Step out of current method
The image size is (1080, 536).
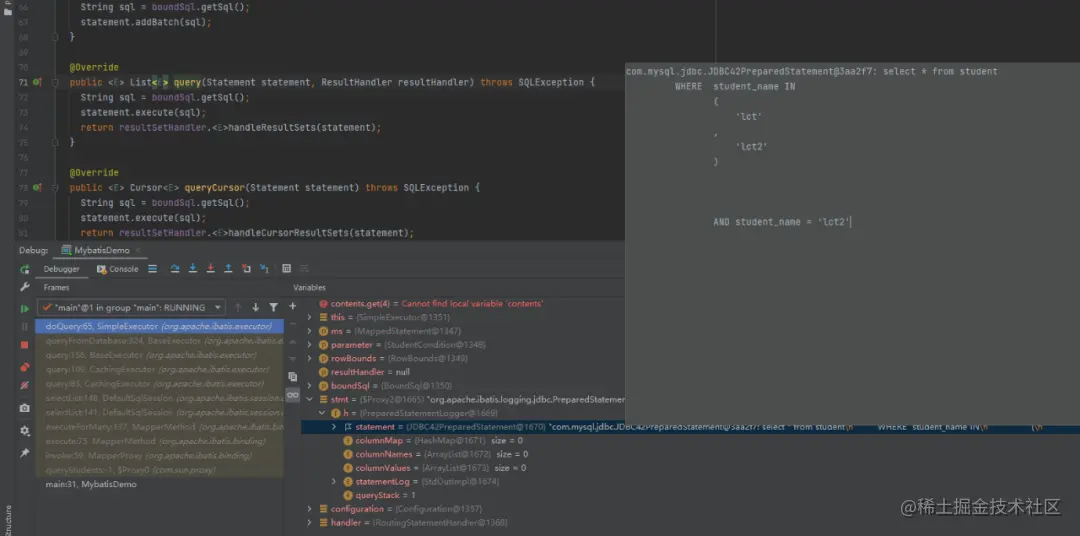tap(229, 269)
